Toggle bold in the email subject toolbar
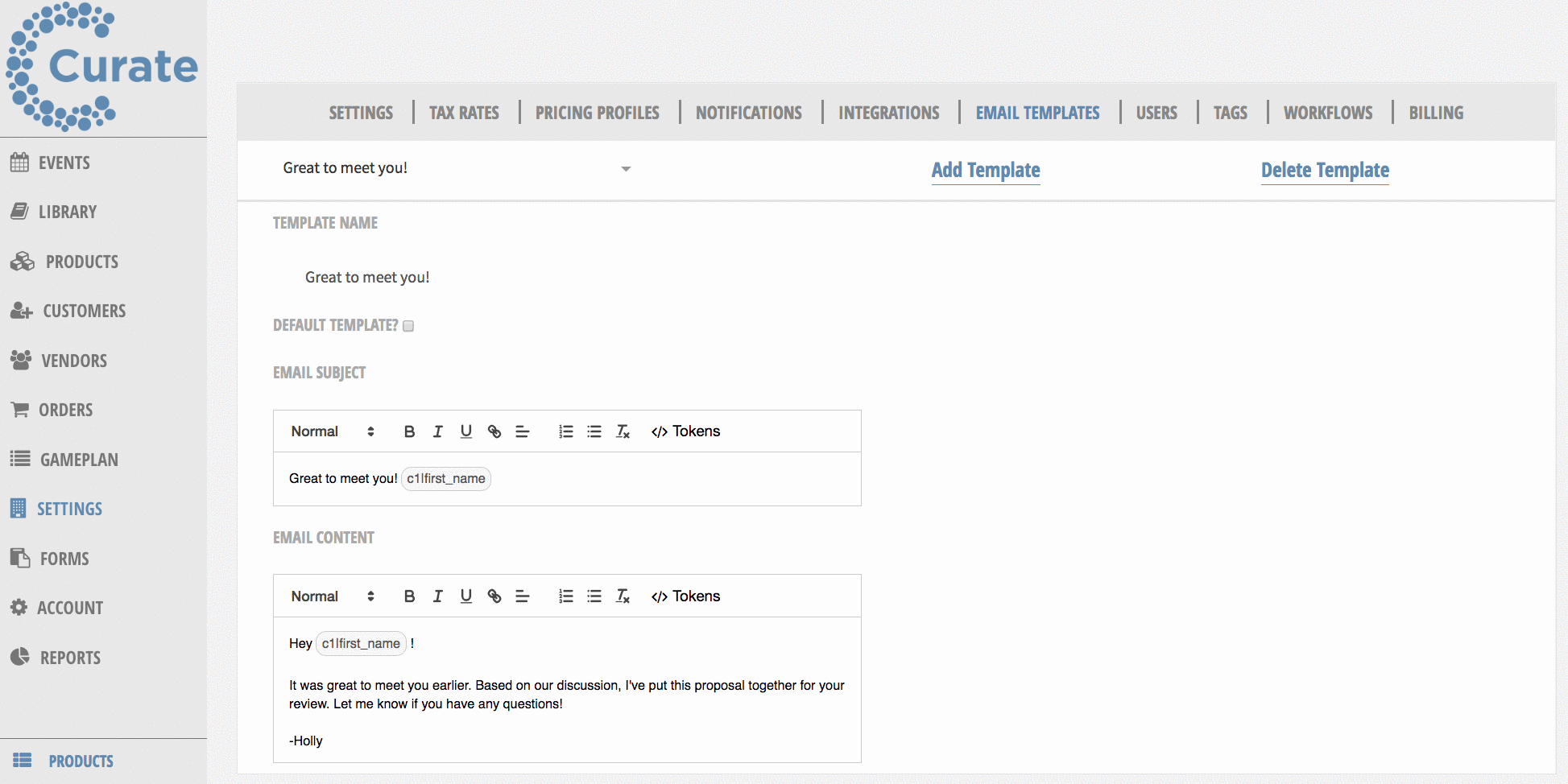 pyautogui.click(x=409, y=431)
